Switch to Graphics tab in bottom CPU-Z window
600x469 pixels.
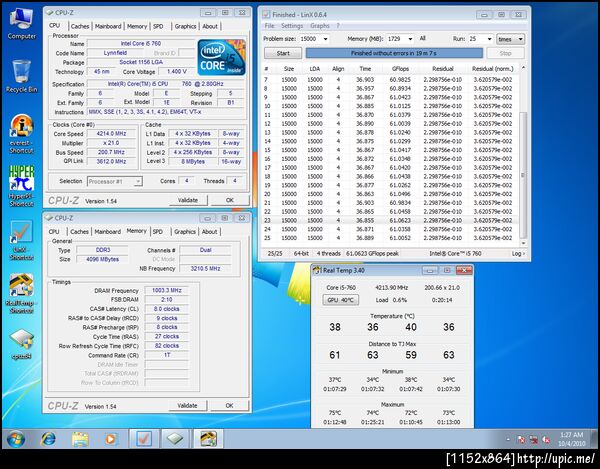tap(185, 232)
